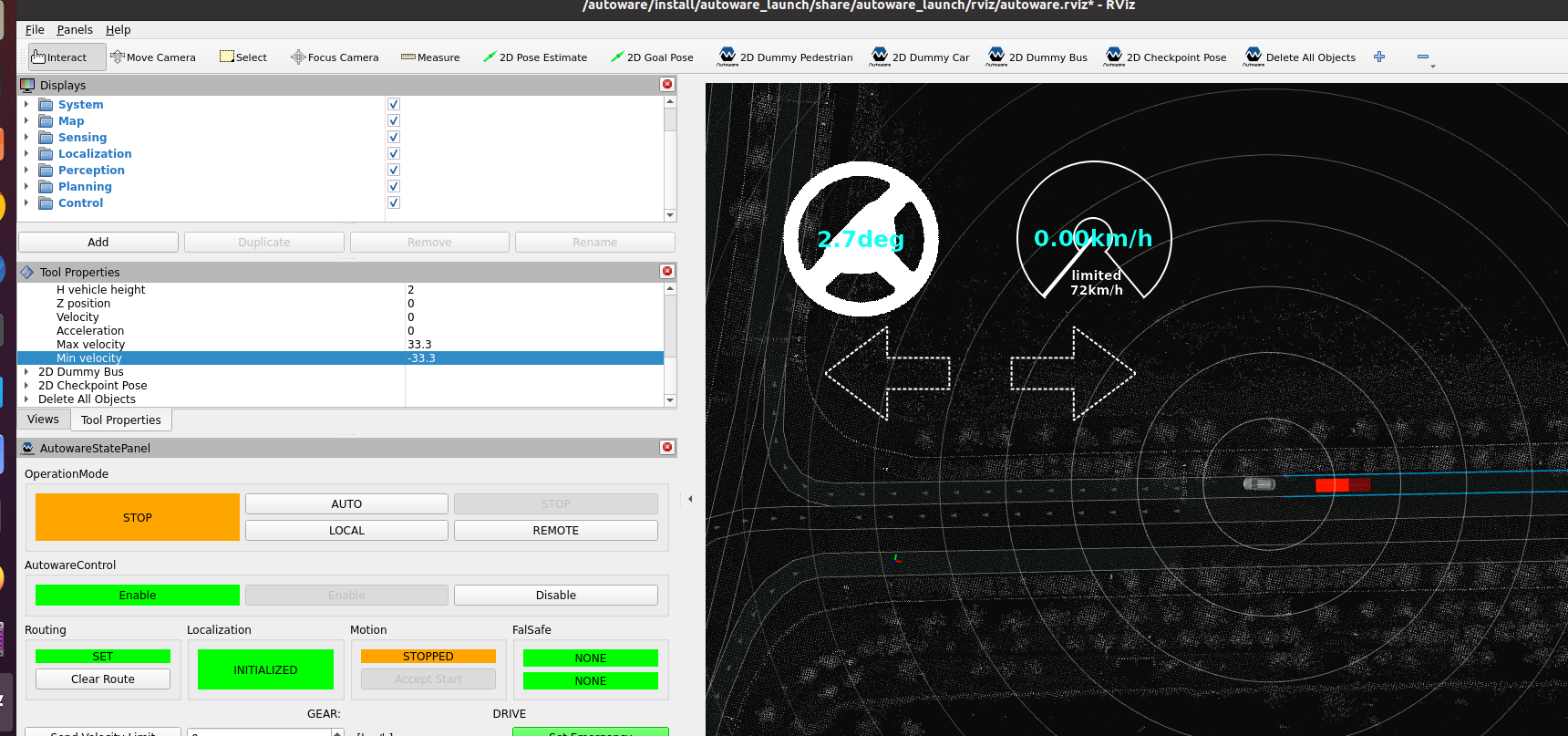The image size is (1568, 736).
Task: Expand the System display group
Action: click(x=26, y=104)
